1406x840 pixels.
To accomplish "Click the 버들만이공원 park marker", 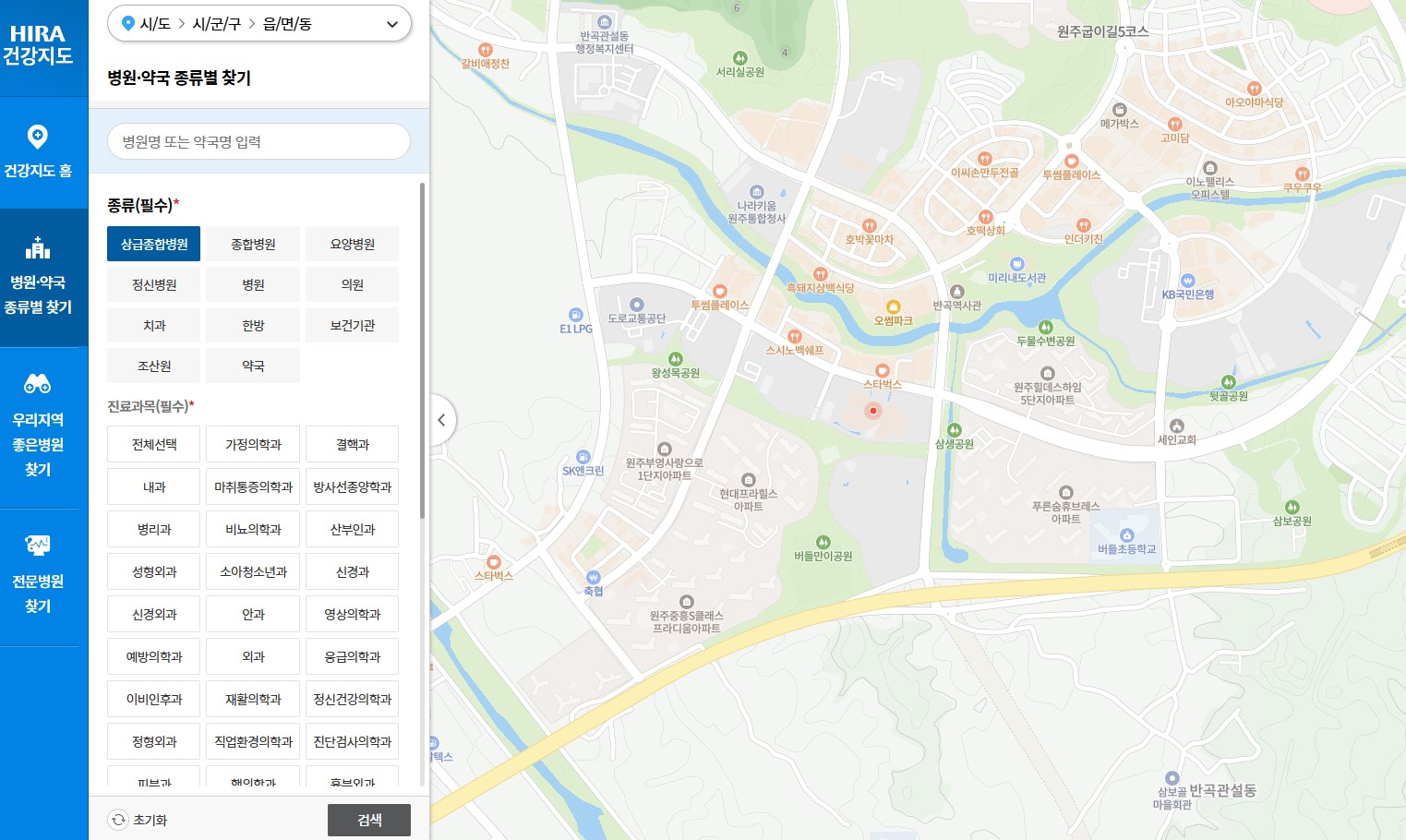I will 823,542.
